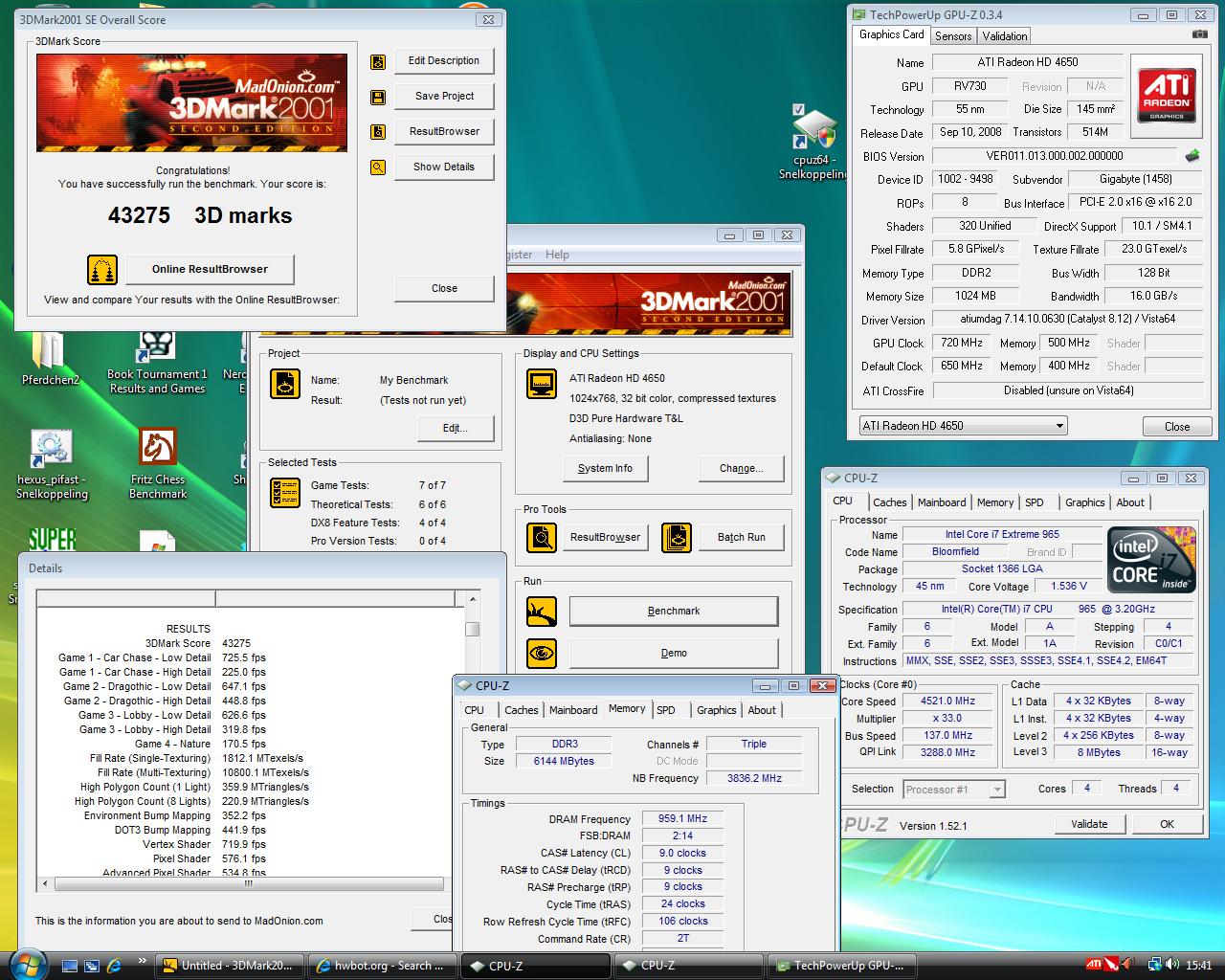
Task: Click the Details window horizontal scrollbar
Action: click(243, 884)
